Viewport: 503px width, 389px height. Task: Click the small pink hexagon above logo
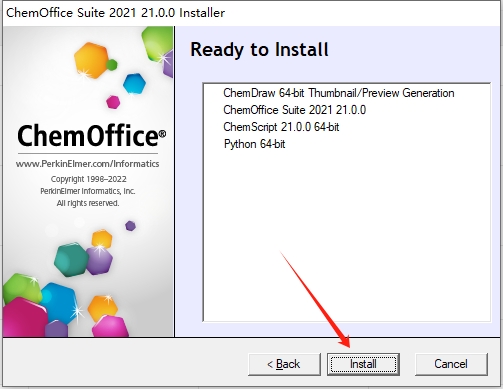(x=113, y=102)
